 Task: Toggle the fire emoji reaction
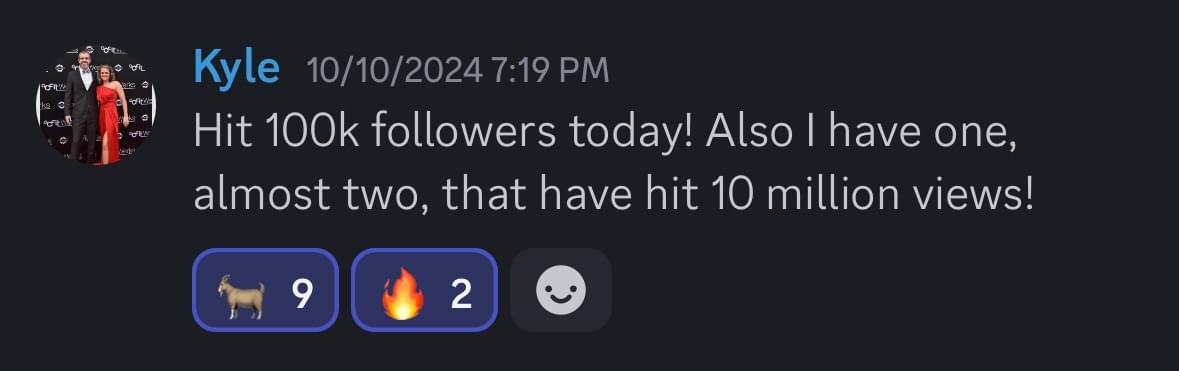pyautogui.click(x=424, y=290)
